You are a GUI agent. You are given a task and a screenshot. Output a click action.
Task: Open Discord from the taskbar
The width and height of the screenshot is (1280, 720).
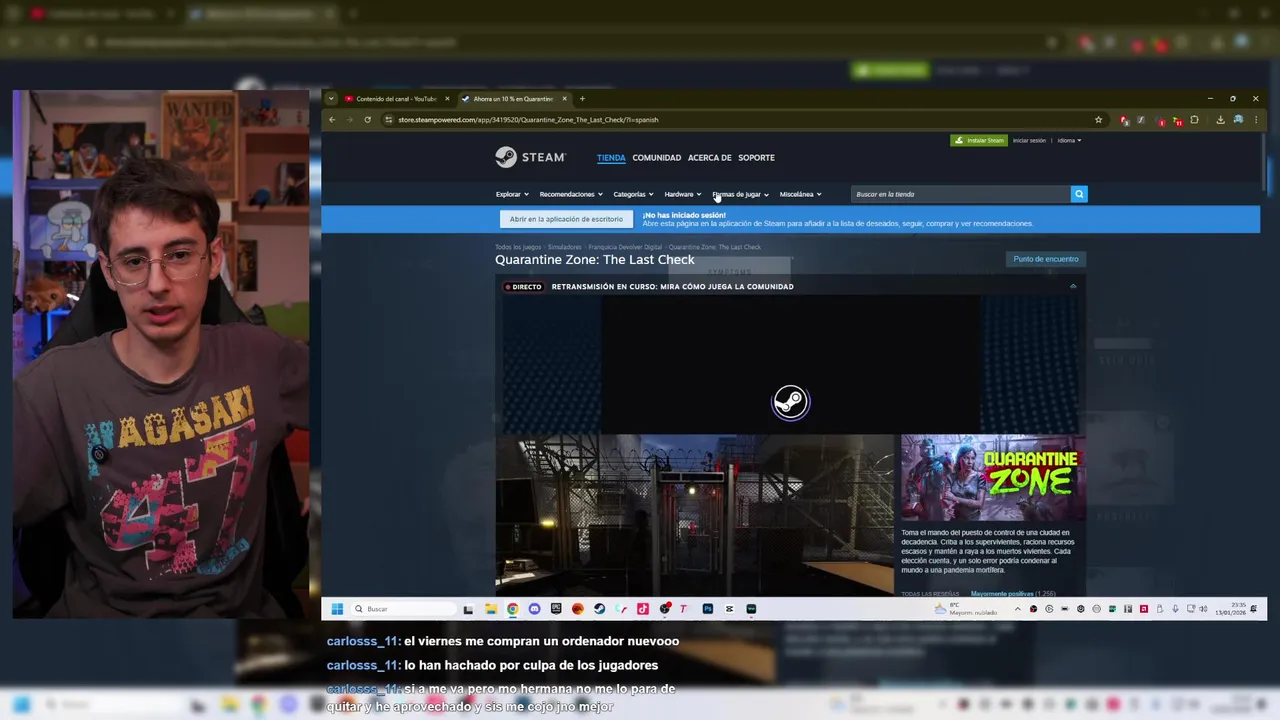click(x=534, y=609)
